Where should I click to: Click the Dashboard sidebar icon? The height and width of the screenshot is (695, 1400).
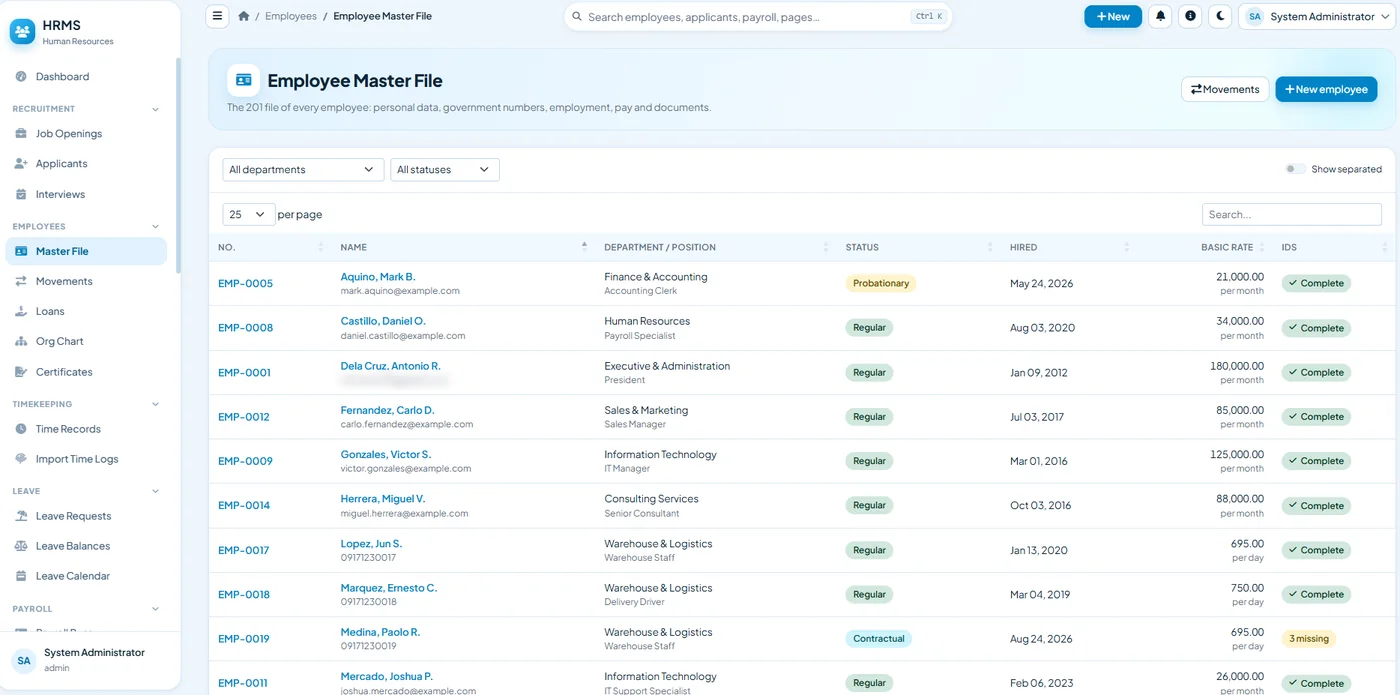tap(21, 77)
